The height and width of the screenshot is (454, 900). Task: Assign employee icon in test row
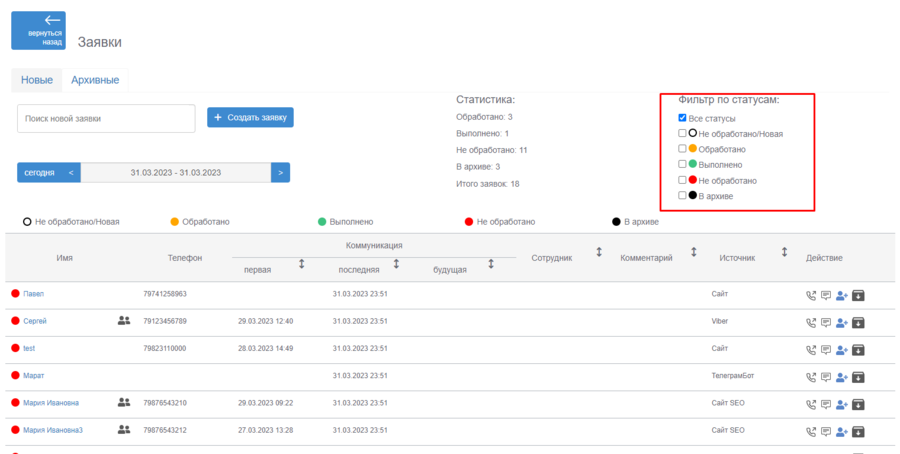click(842, 350)
